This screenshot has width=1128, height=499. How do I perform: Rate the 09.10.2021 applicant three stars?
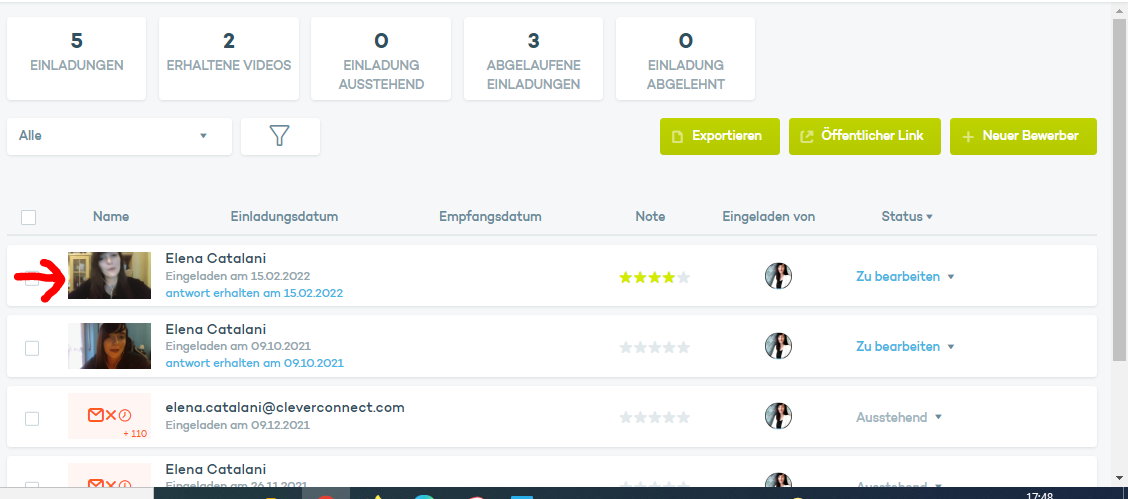[x=655, y=347]
